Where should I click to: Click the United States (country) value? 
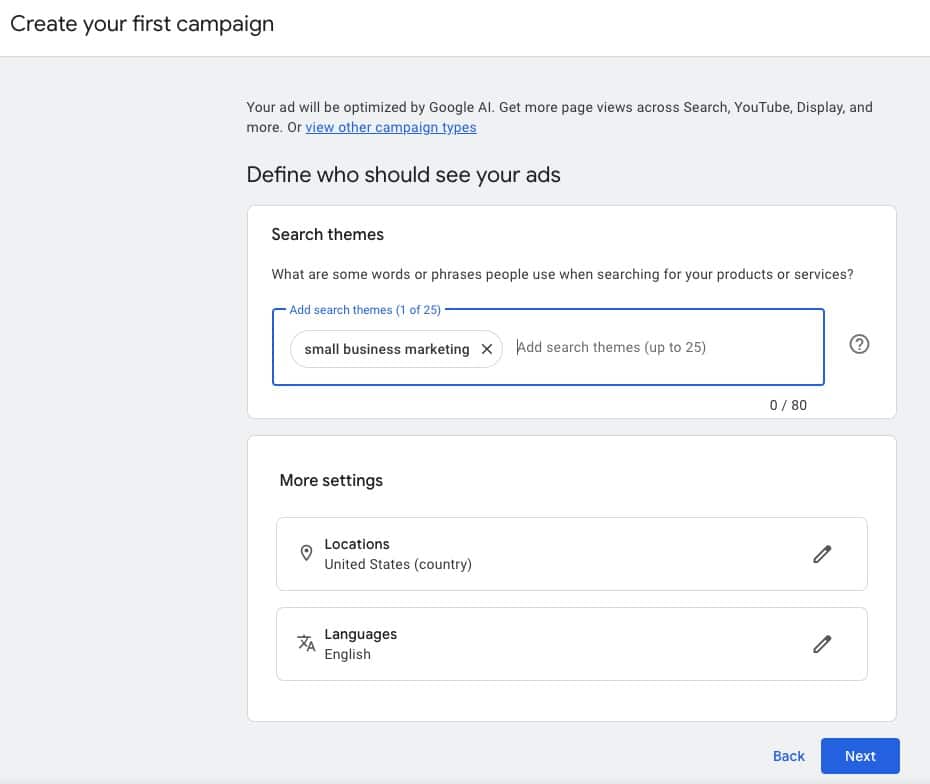click(x=398, y=564)
